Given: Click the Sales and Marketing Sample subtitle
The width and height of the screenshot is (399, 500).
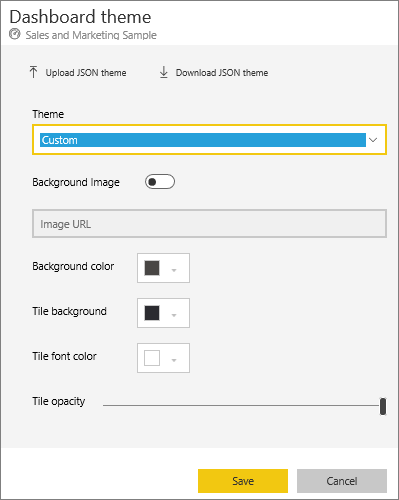Looking at the screenshot, I should (91, 35).
